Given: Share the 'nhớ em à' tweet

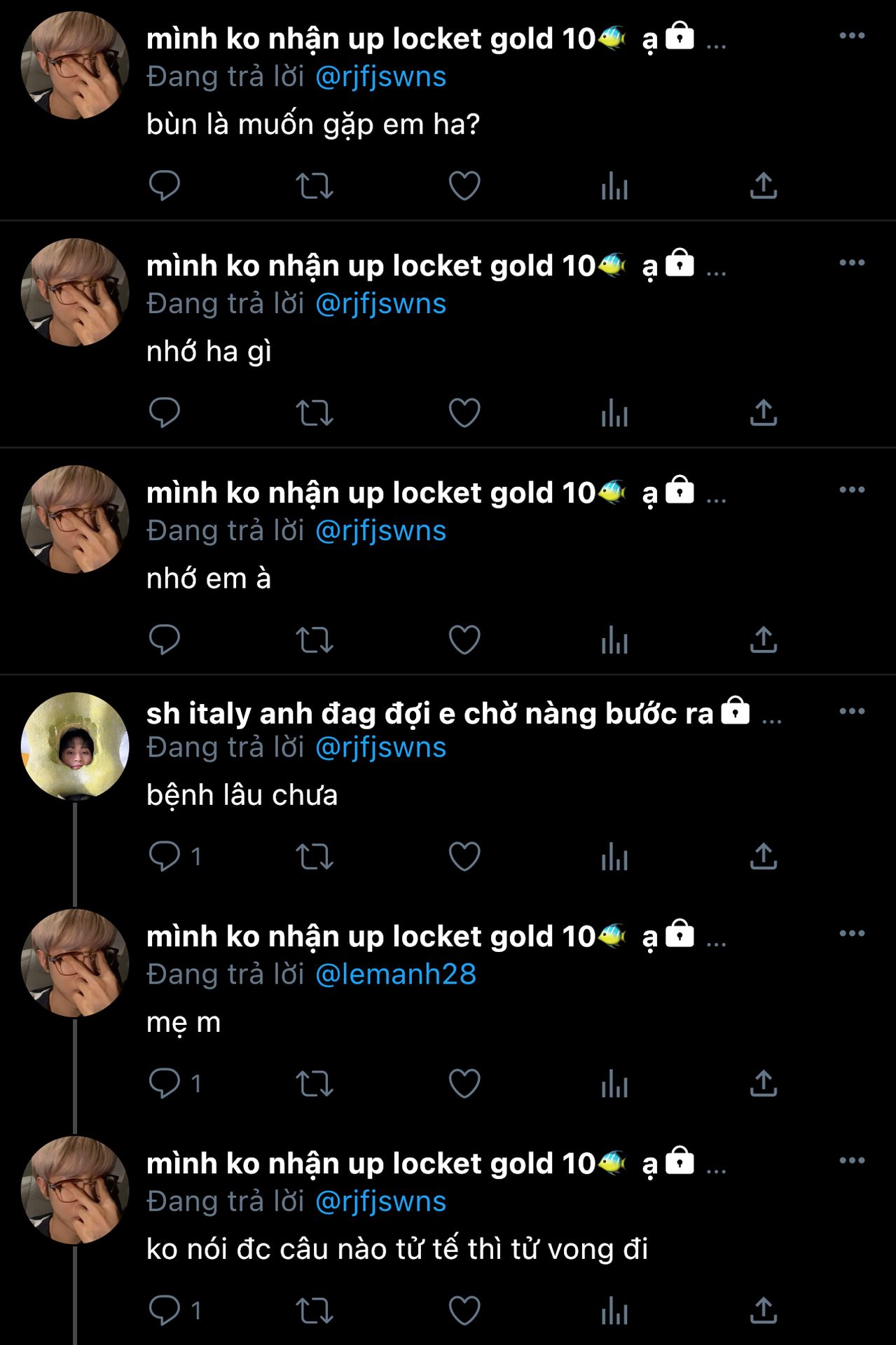Looking at the screenshot, I should coord(764,640).
